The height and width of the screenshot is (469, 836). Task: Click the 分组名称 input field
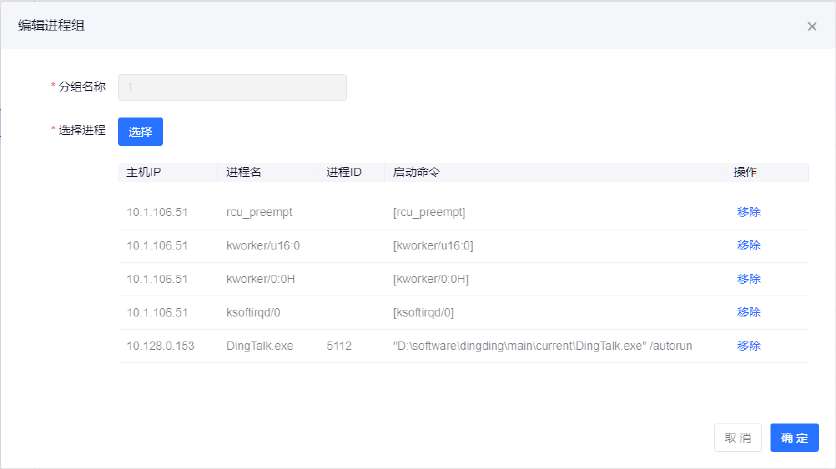232,88
